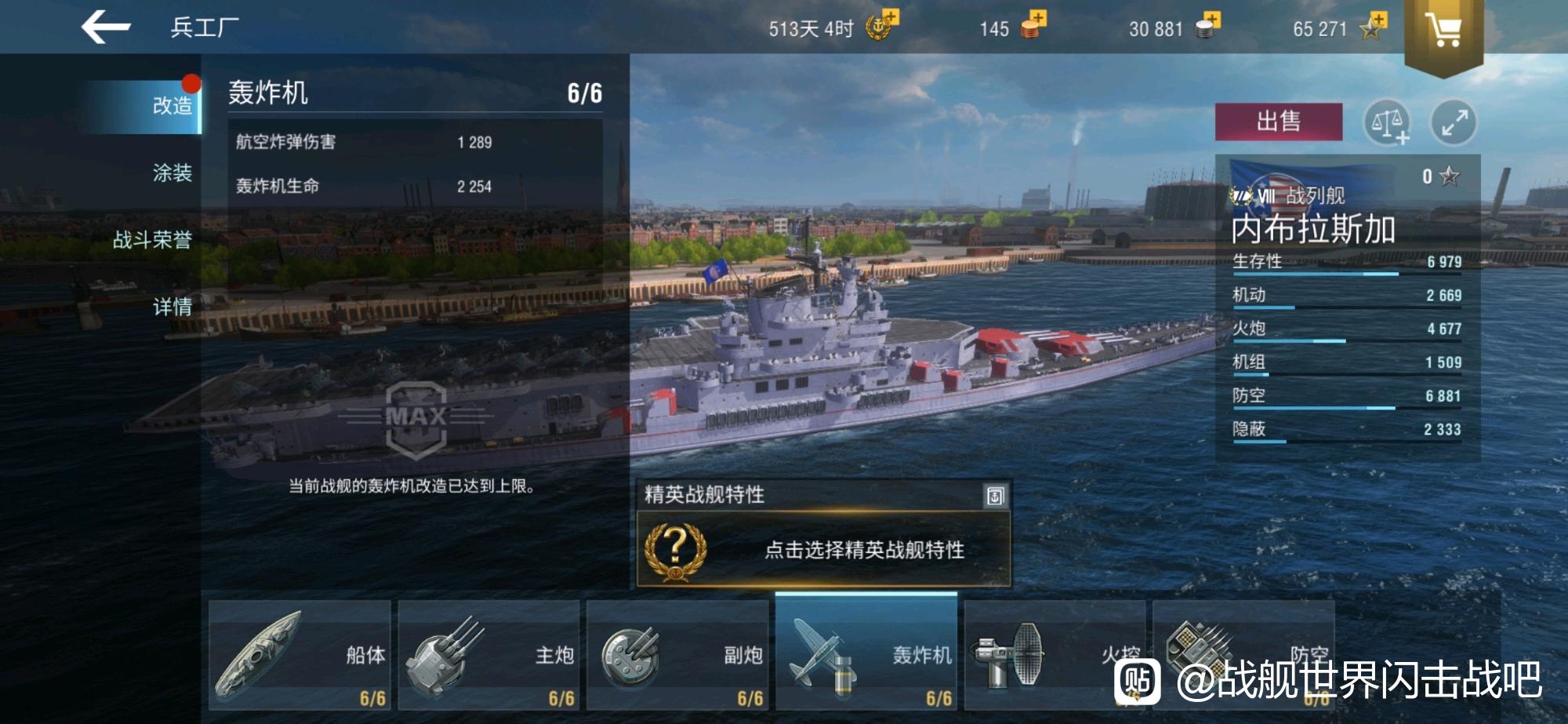This screenshot has width=1568, height=724.
Task: Select the 火控 fire control upgrade slot
Action: (1054, 655)
